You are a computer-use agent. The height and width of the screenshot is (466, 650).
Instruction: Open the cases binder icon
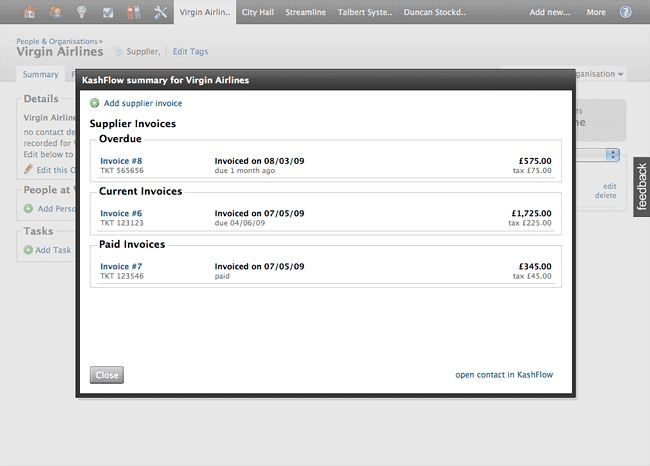[133, 12]
